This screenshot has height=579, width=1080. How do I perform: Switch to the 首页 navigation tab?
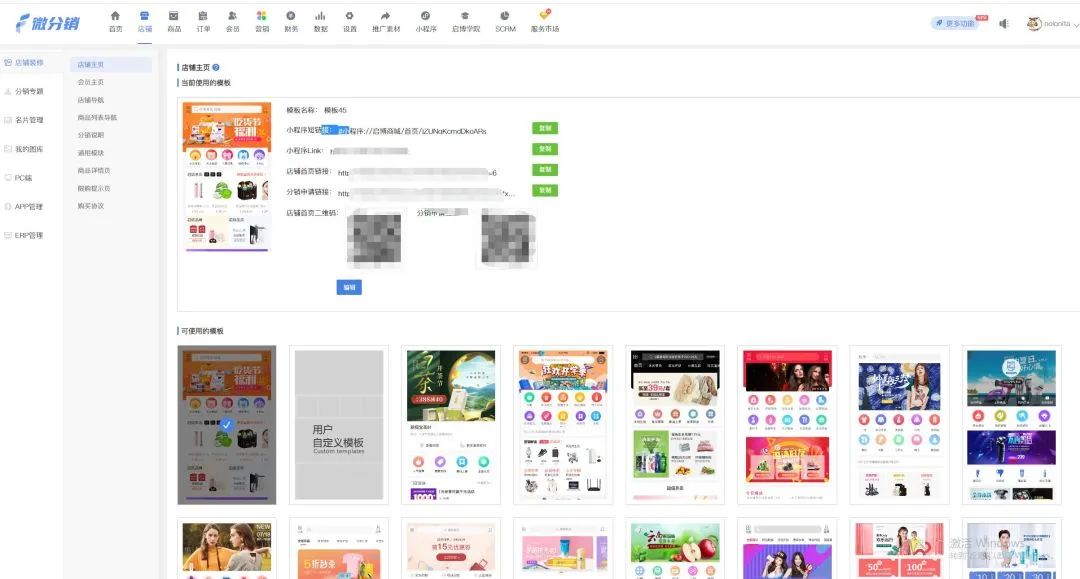pos(115,20)
